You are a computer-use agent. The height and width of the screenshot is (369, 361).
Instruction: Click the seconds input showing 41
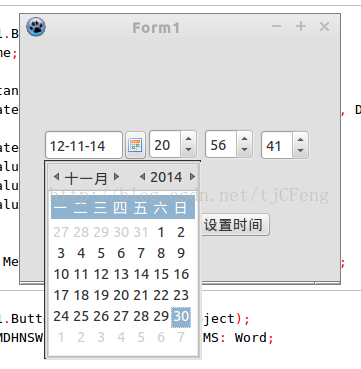pos(277,145)
